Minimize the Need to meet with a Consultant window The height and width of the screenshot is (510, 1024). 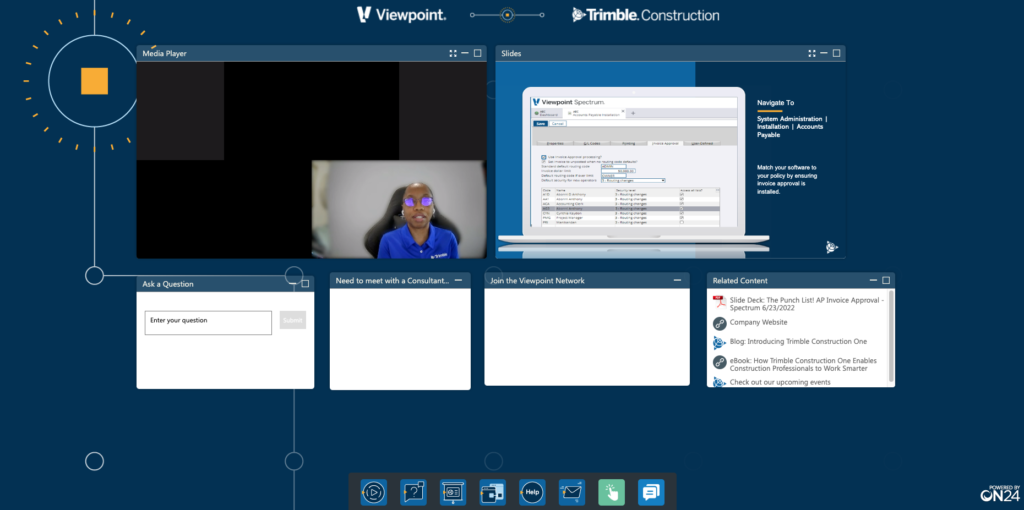pyautogui.click(x=458, y=280)
